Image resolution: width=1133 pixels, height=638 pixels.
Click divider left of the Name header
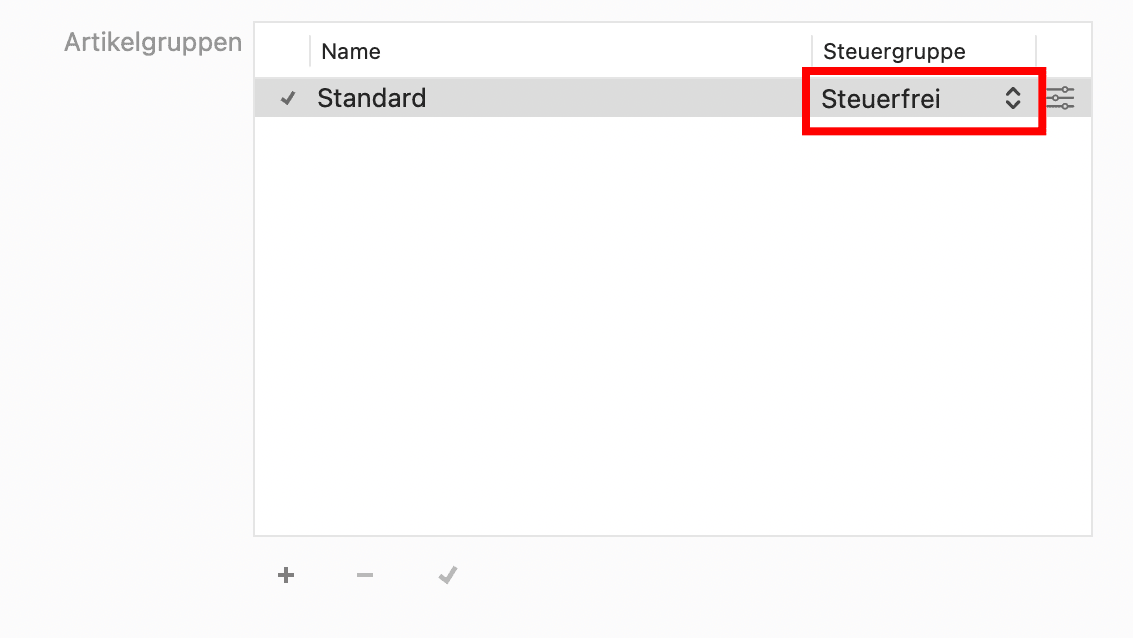pyautogui.click(x=310, y=51)
